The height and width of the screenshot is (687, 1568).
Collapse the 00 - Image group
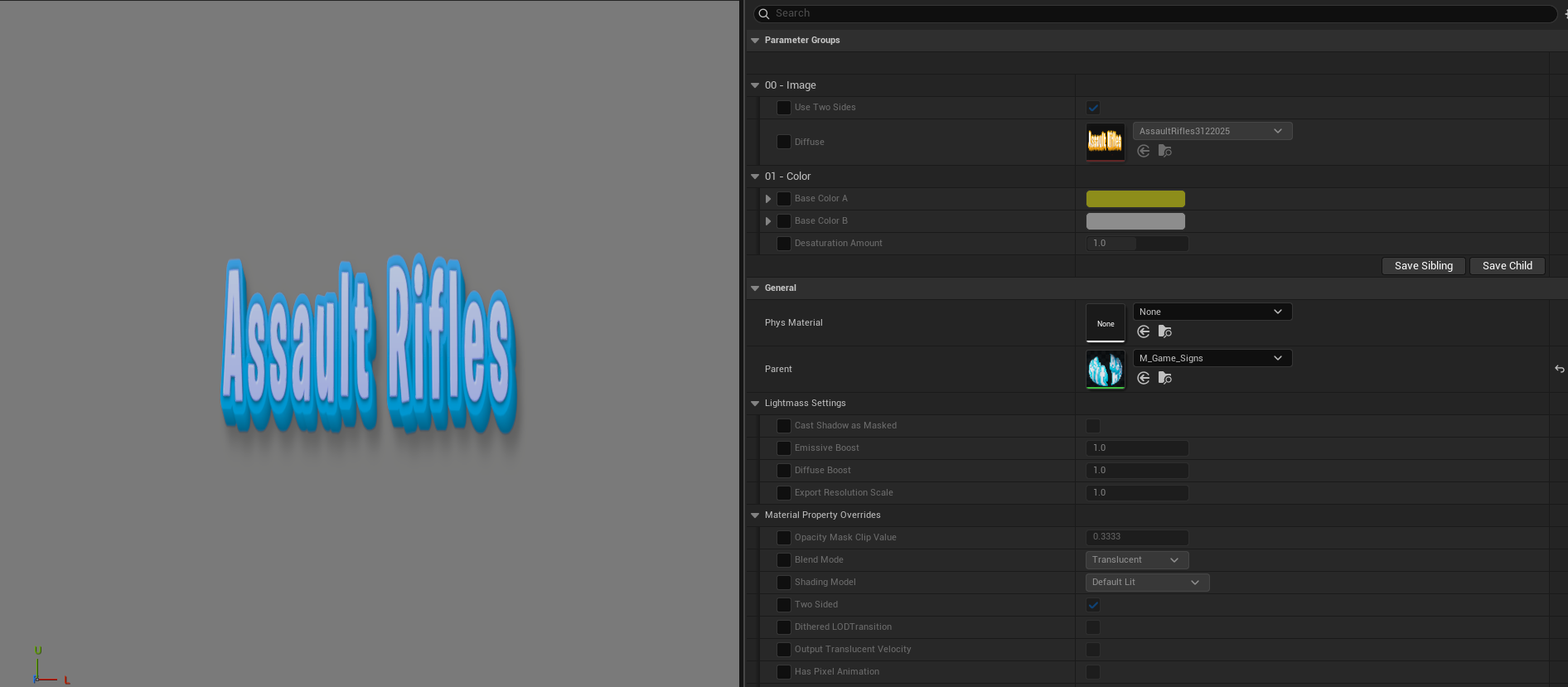click(755, 85)
